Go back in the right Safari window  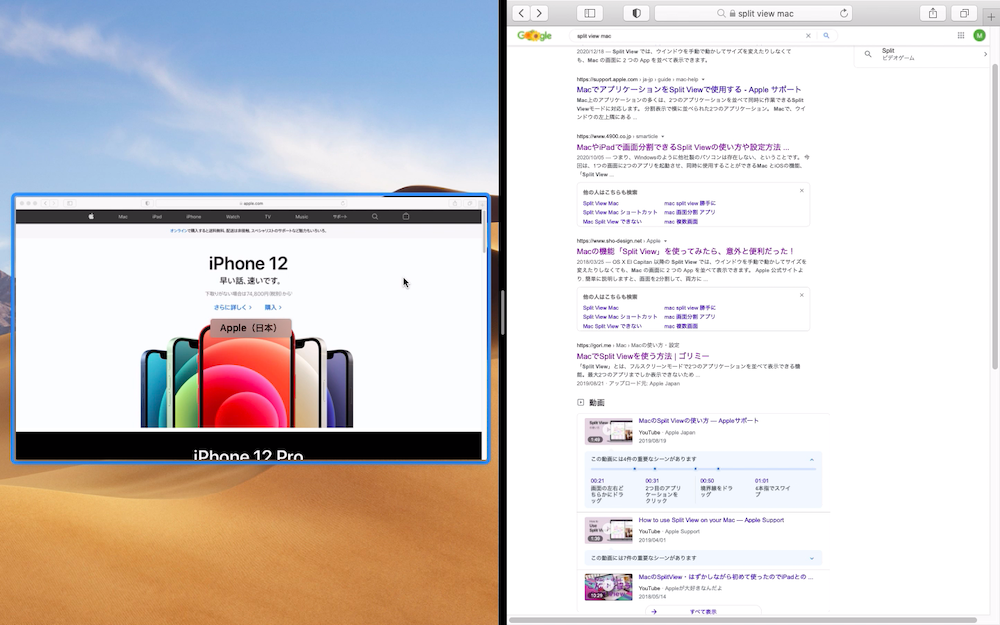521,13
